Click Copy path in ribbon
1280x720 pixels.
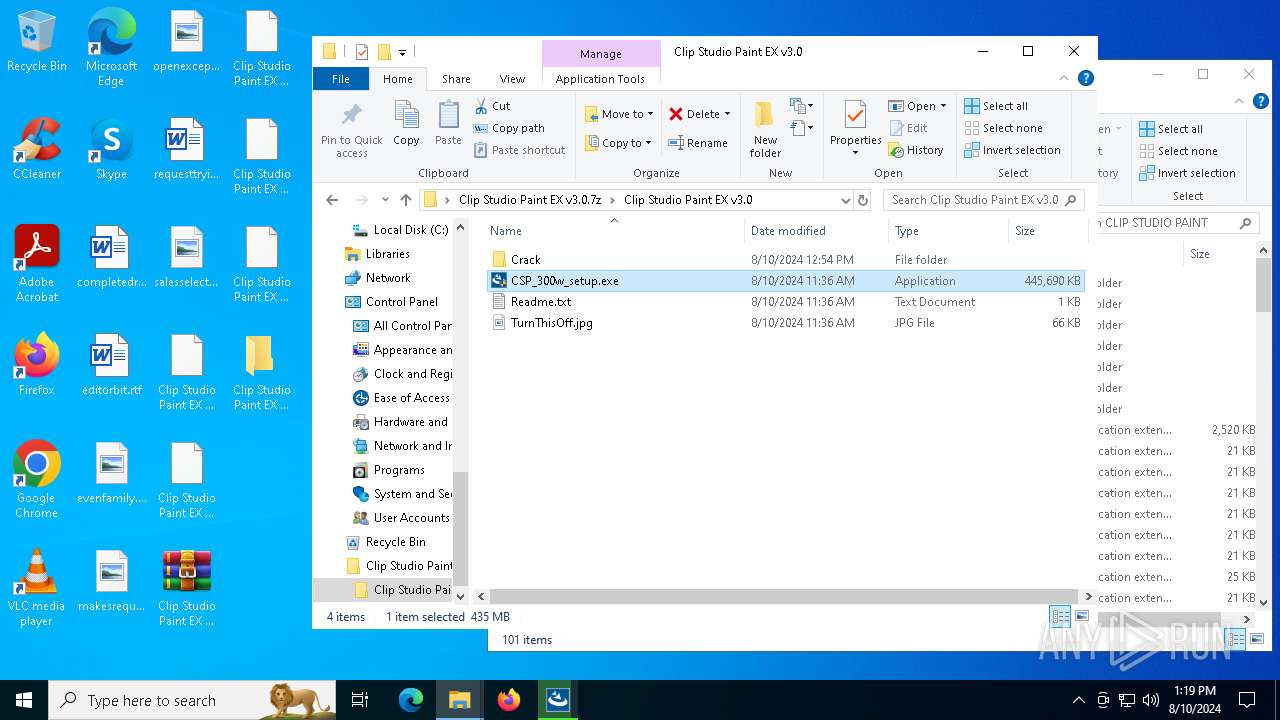pos(508,128)
